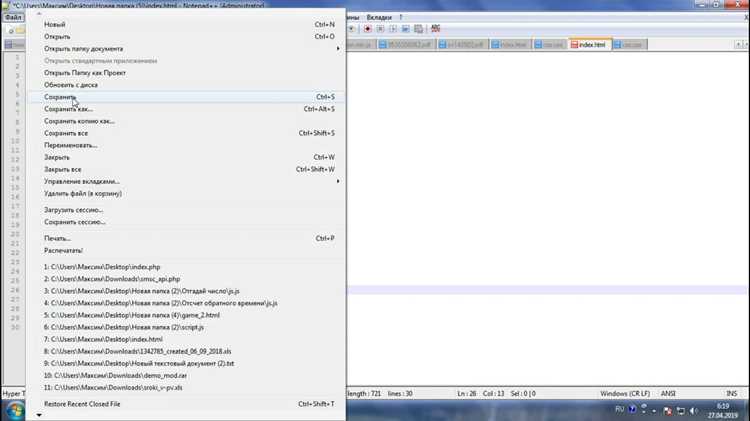750x421 pixels.
Task: Start macro recording with red dot icon
Action: [367, 29]
